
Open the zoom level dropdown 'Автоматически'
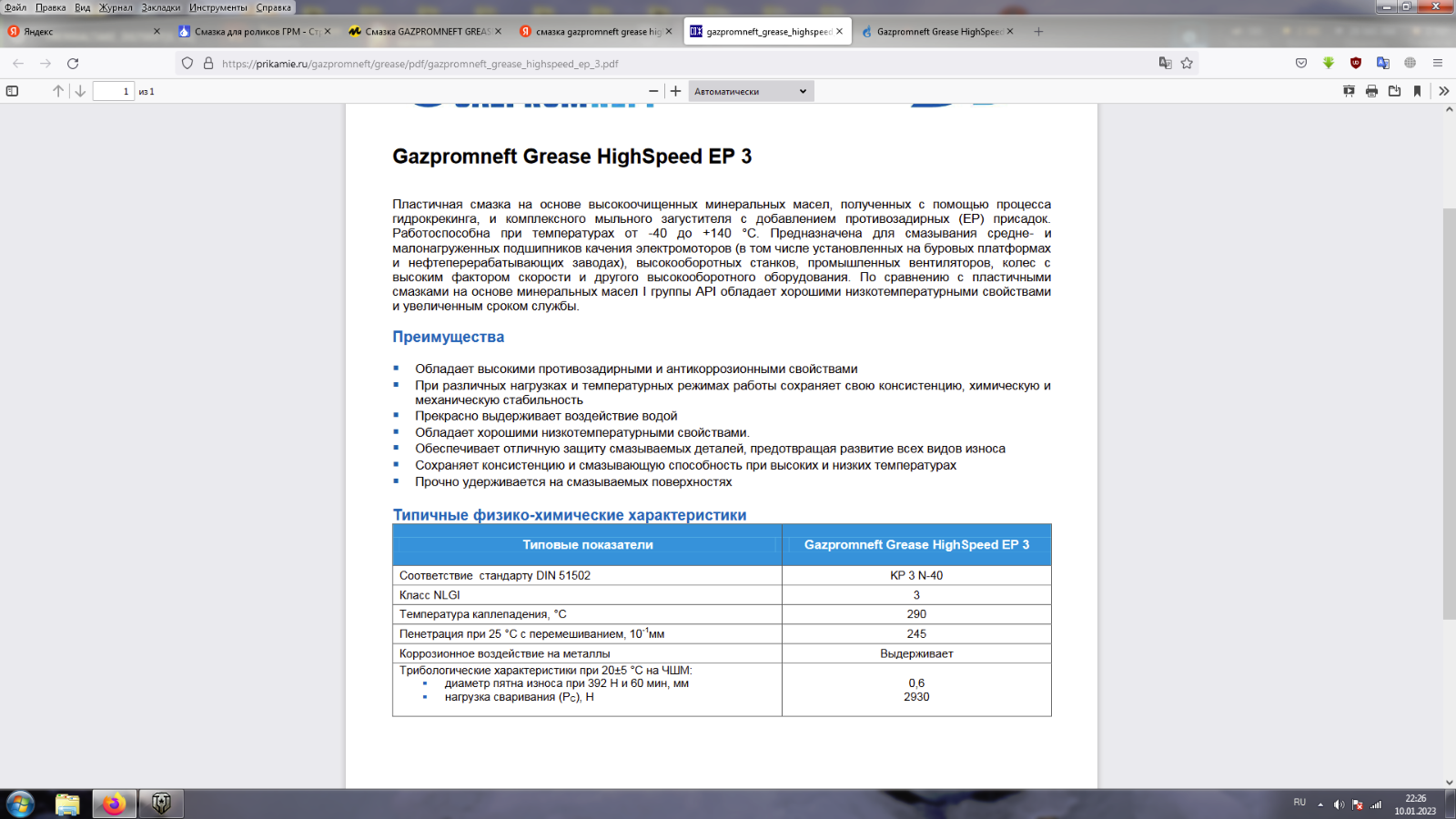751,91
